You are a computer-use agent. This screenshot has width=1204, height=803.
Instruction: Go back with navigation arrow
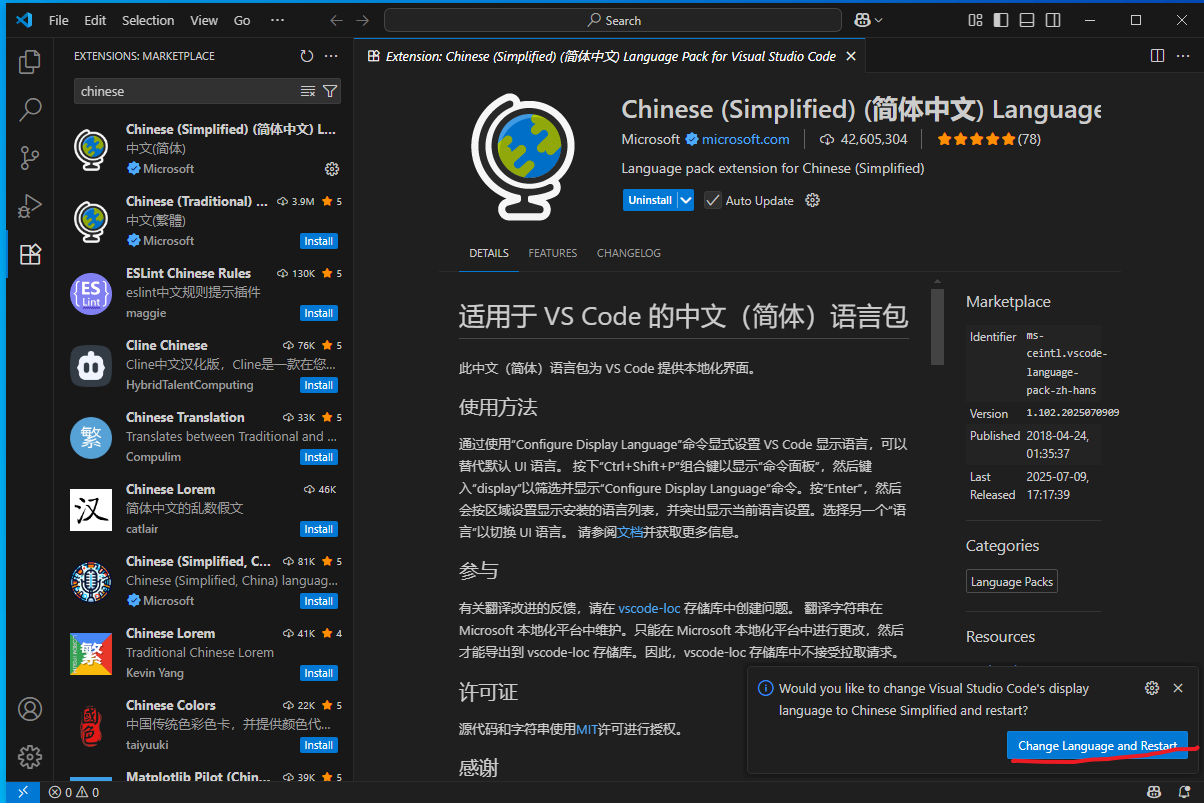(336, 20)
